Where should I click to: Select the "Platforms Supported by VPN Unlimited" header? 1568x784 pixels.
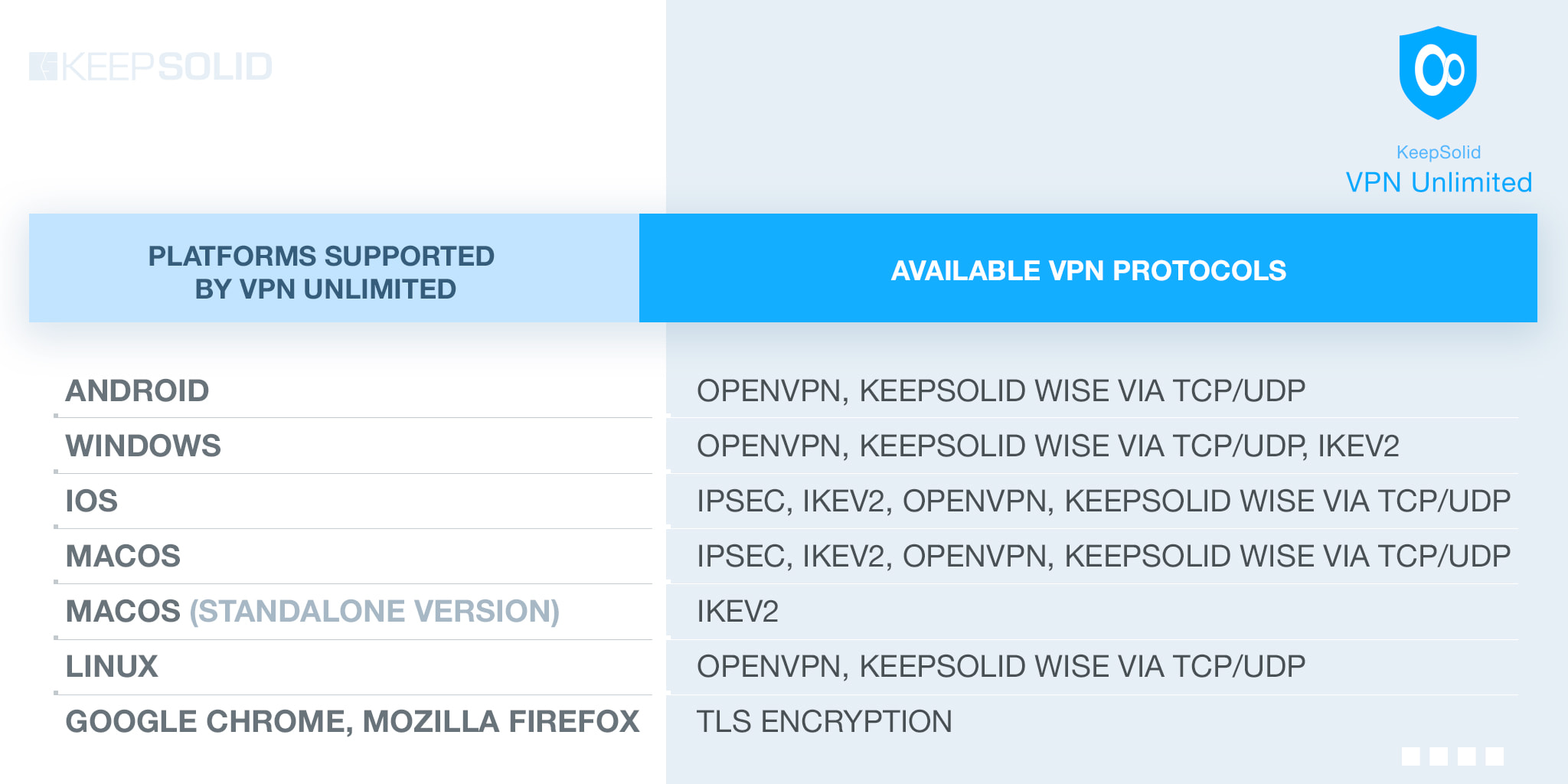coord(322,272)
